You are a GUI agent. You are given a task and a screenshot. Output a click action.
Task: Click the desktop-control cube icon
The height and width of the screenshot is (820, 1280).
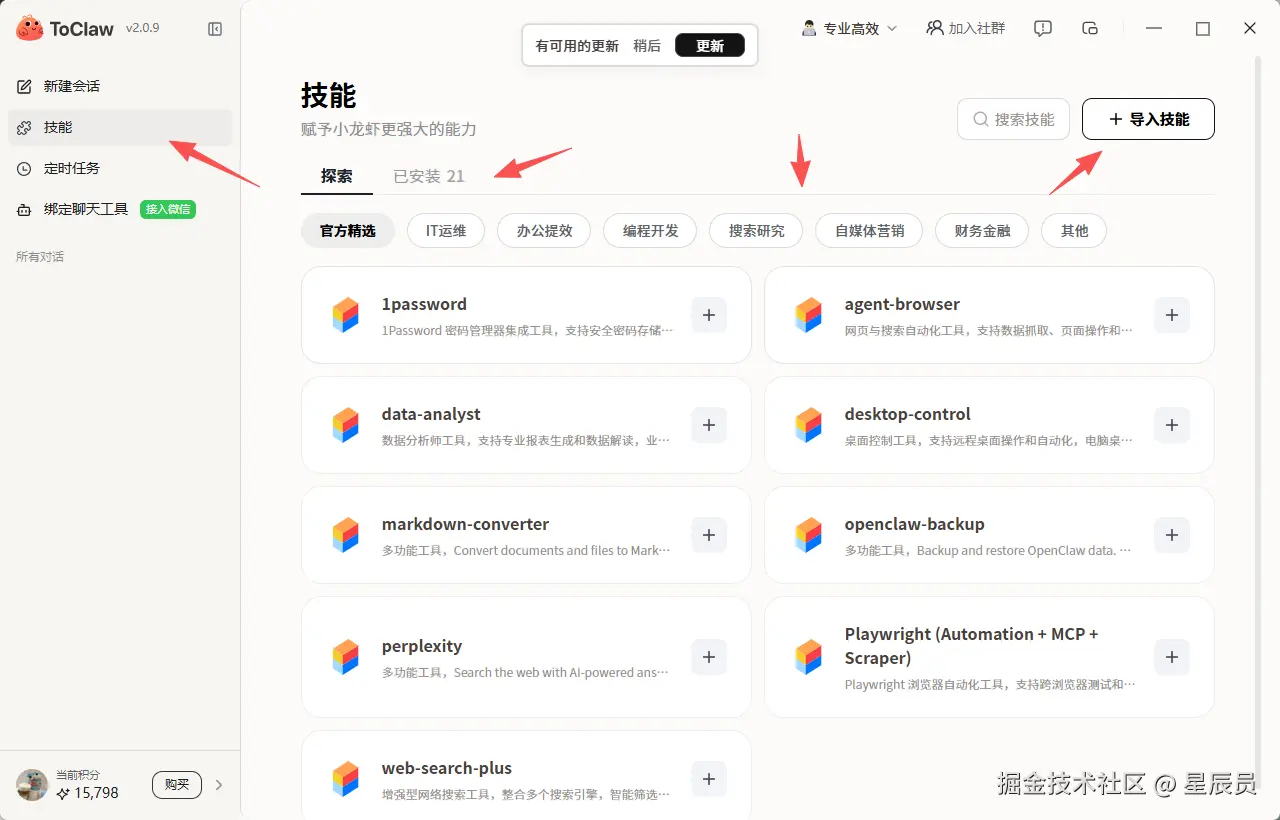pyautogui.click(x=808, y=425)
